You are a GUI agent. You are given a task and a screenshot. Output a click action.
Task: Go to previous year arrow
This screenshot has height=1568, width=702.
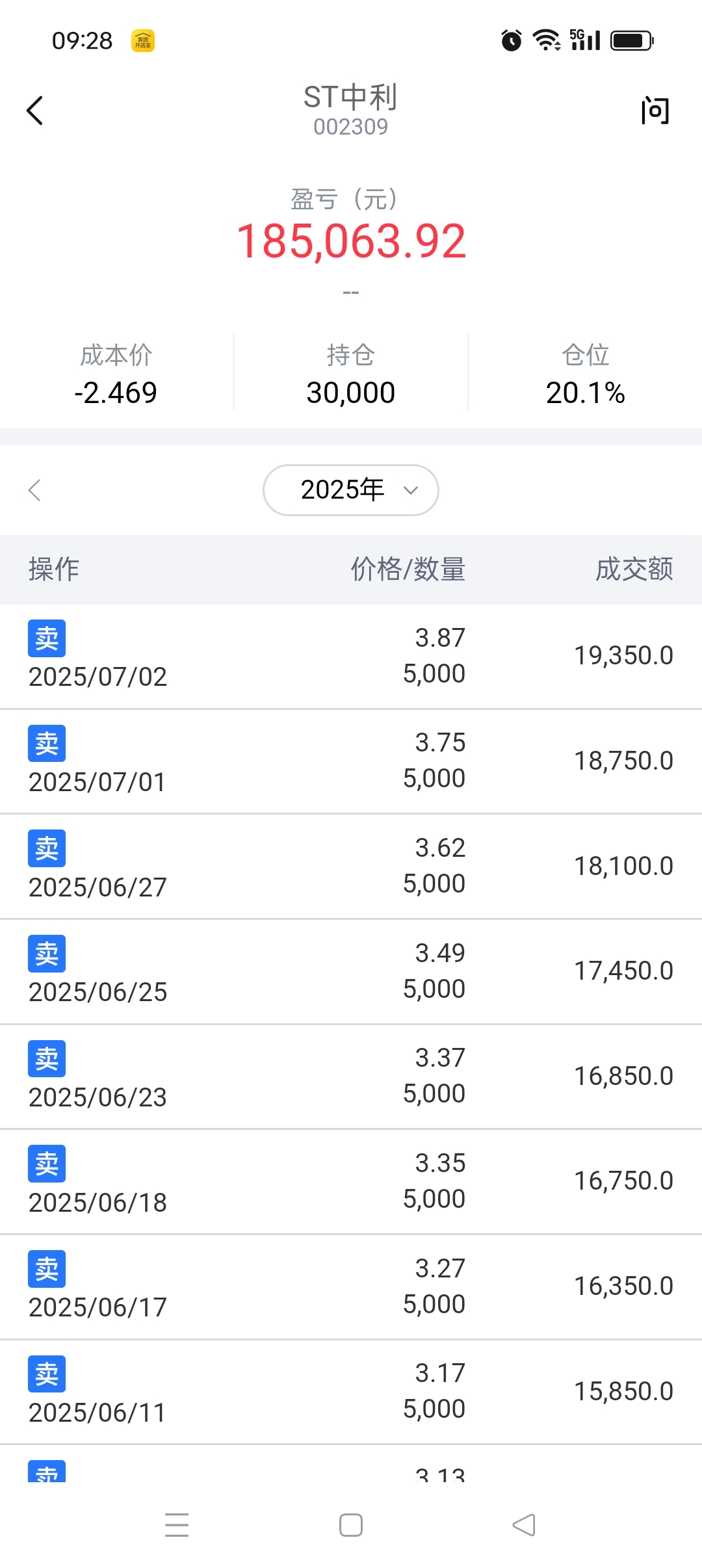tap(35, 490)
